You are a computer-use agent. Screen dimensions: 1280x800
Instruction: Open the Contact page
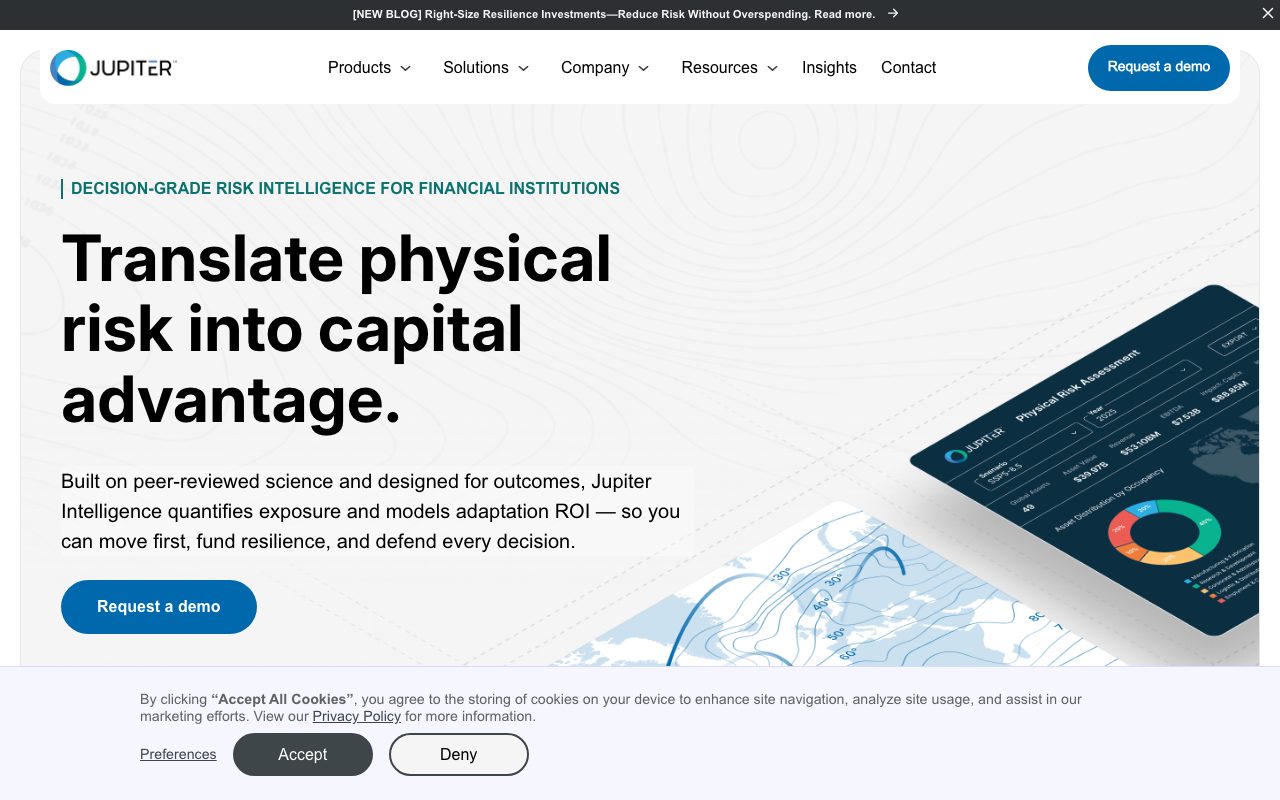tap(908, 68)
